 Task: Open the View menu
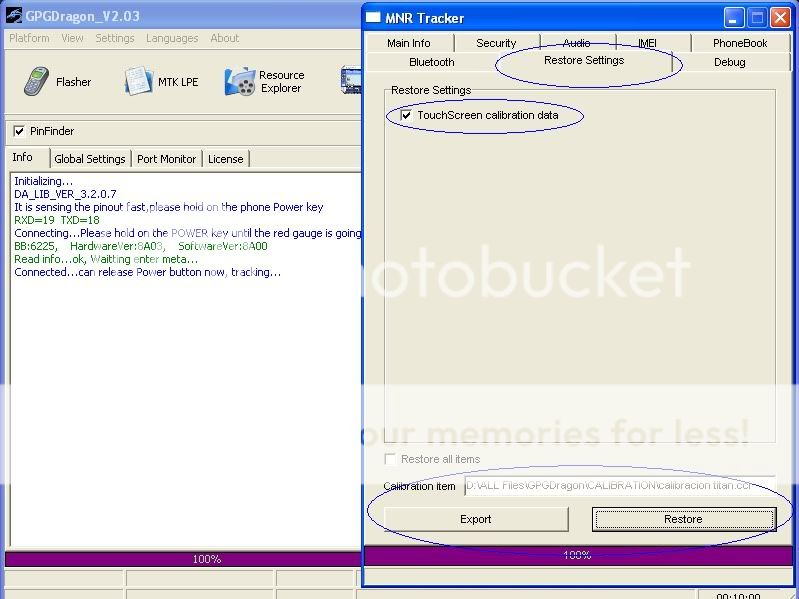[x=72, y=38]
